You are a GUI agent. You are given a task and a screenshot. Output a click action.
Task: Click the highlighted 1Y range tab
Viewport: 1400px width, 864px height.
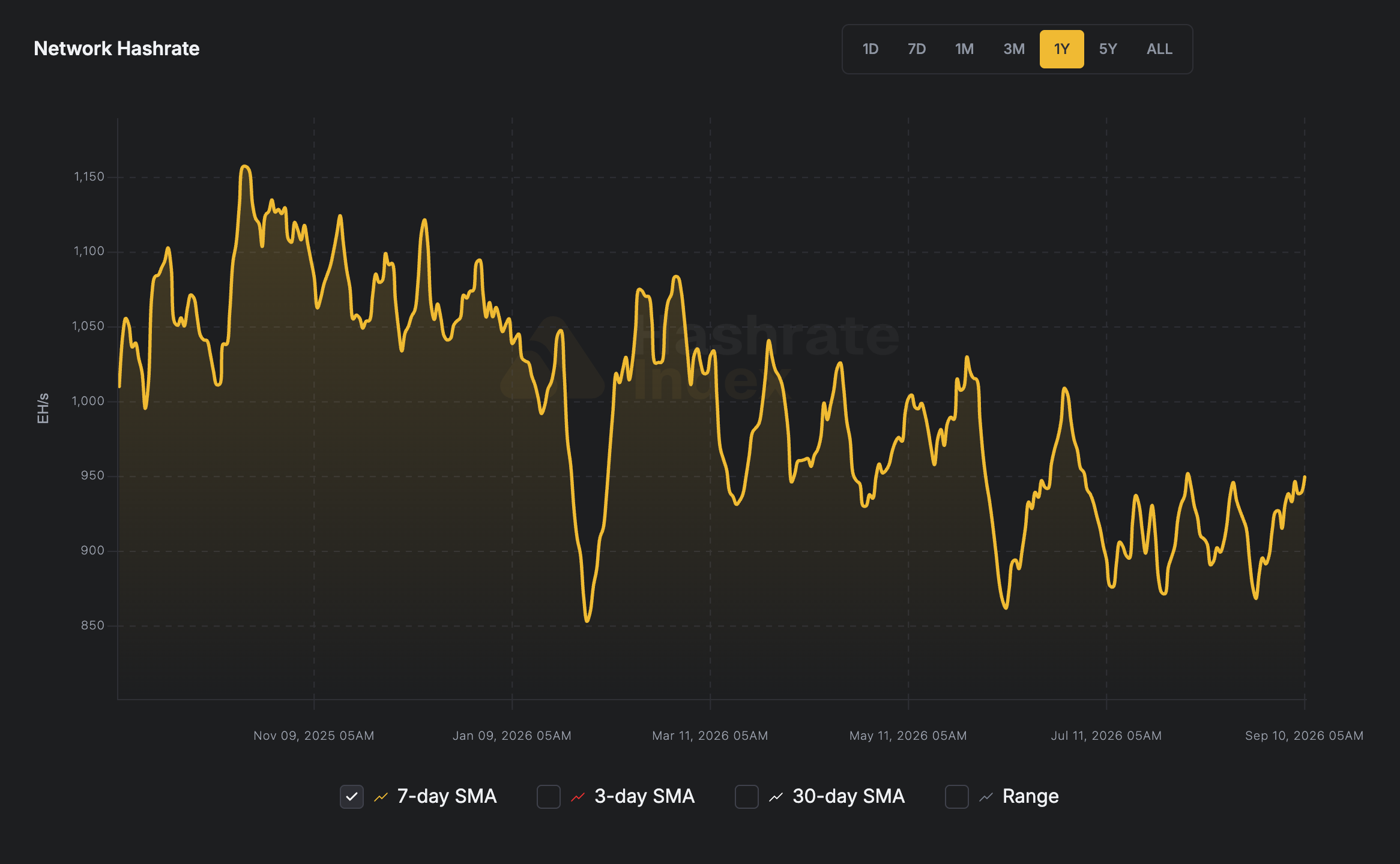[1061, 49]
